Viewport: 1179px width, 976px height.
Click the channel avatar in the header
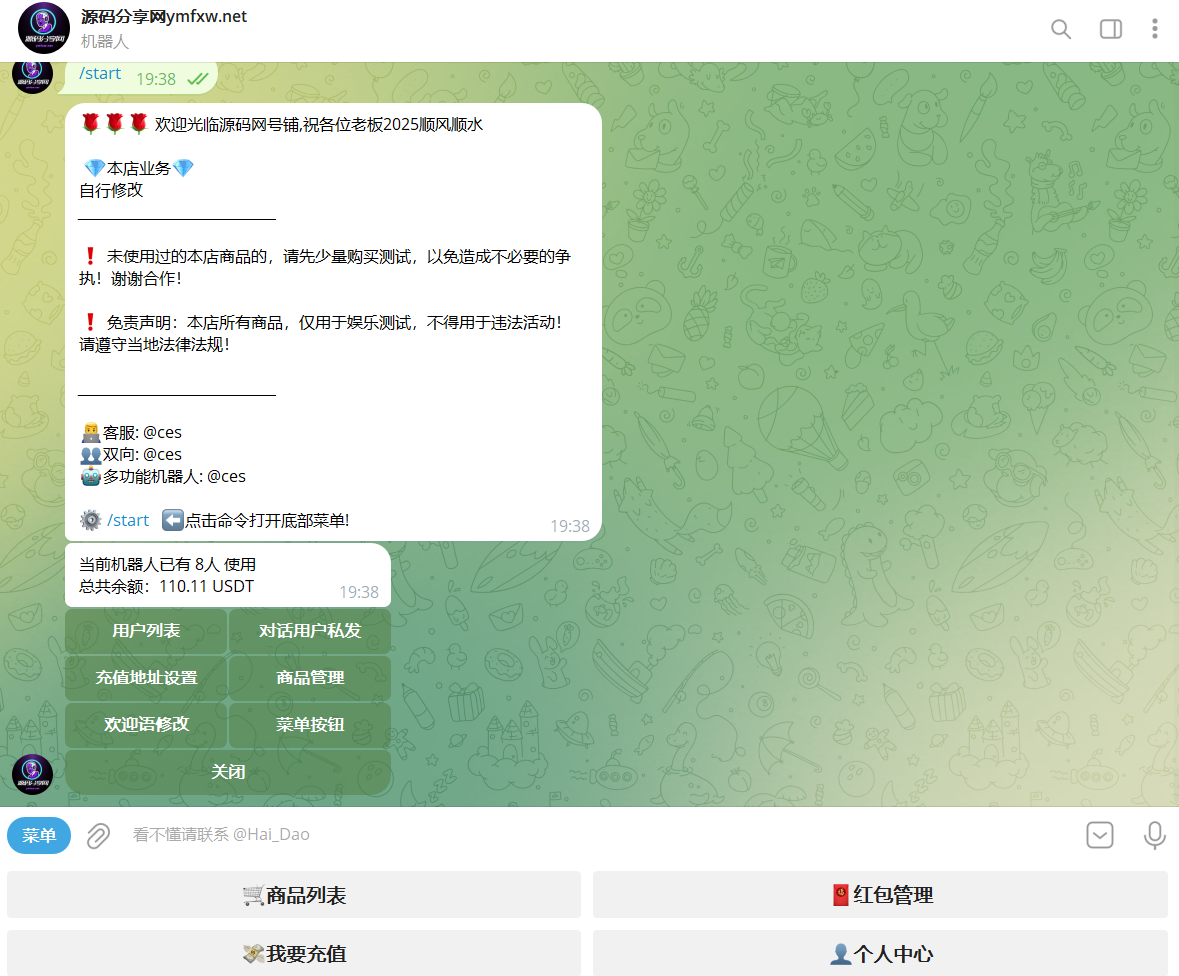44,28
